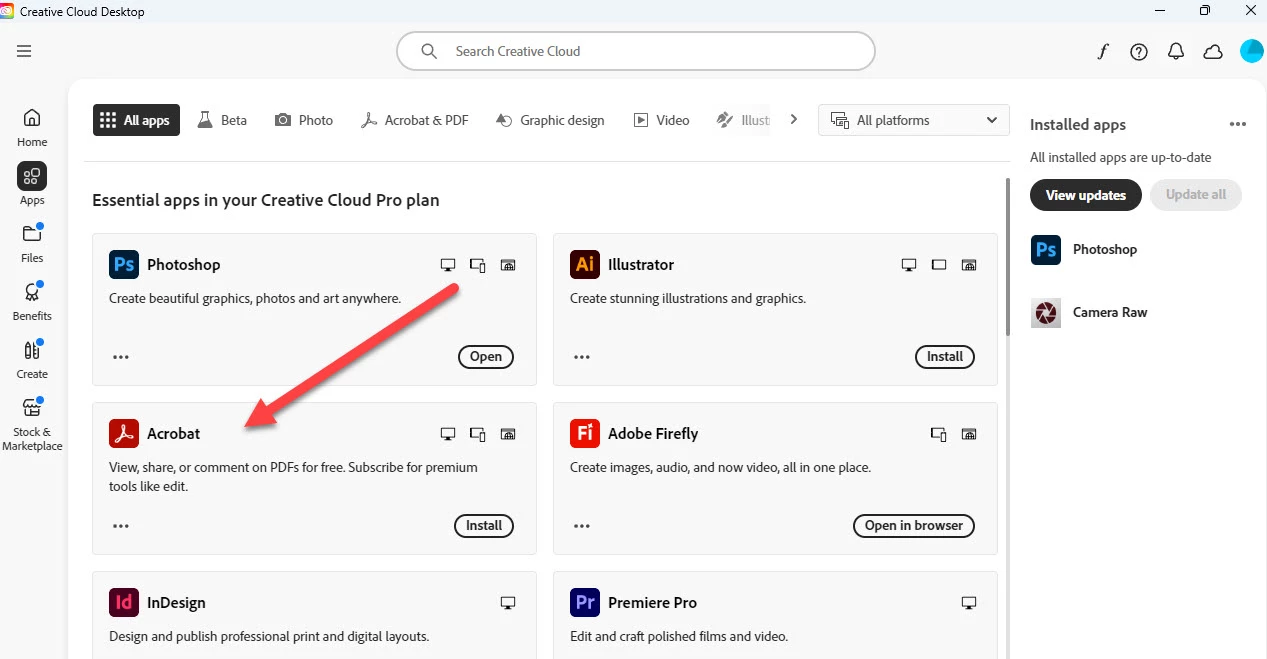This screenshot has height=659, width=1267.
Task: Select the All apps tab
Action: tap(136, 120)
